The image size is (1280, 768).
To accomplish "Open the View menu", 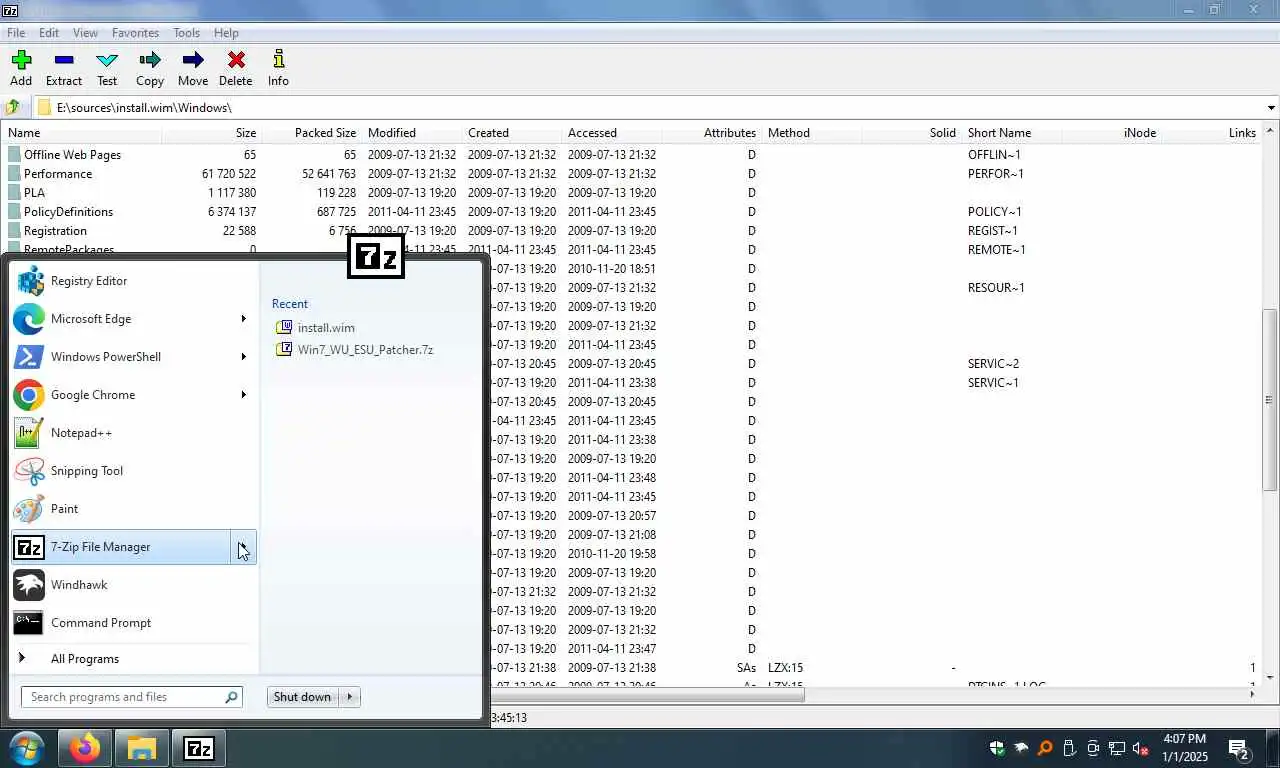I will tap(86, 33).
